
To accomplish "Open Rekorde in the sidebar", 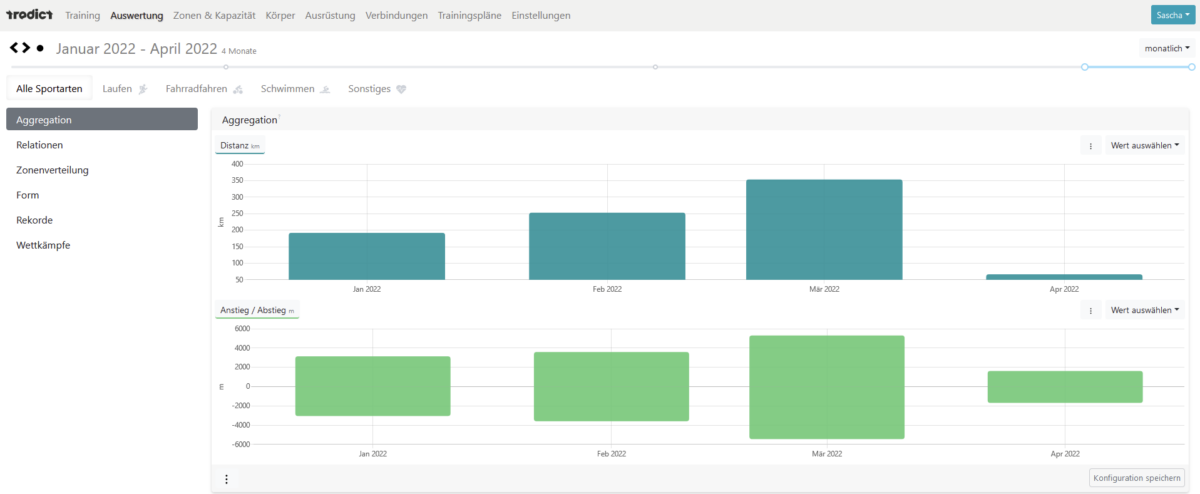I will (34, 220).
